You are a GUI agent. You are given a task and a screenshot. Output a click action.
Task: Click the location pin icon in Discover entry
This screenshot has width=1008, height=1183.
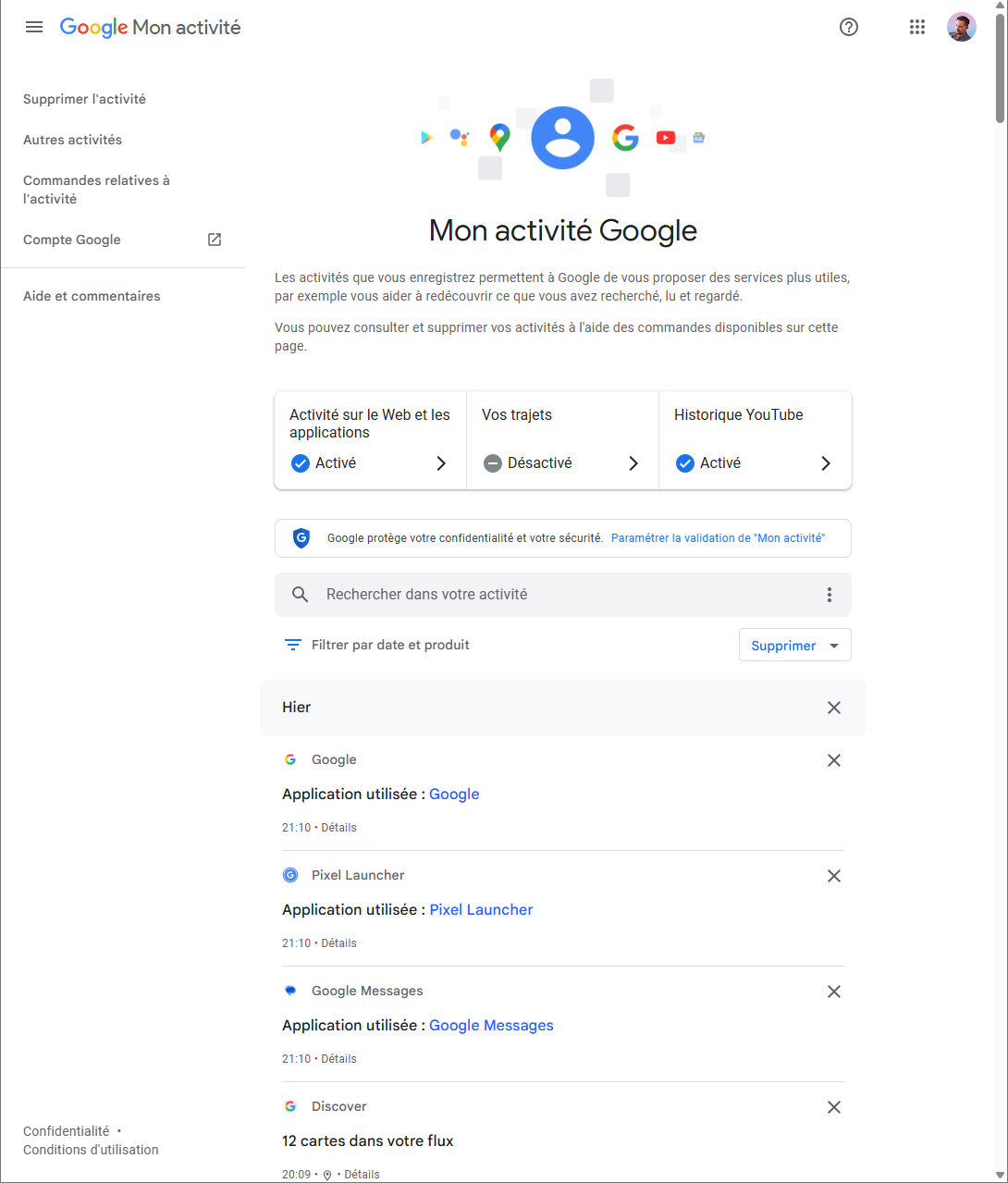tap(327, 1175)
